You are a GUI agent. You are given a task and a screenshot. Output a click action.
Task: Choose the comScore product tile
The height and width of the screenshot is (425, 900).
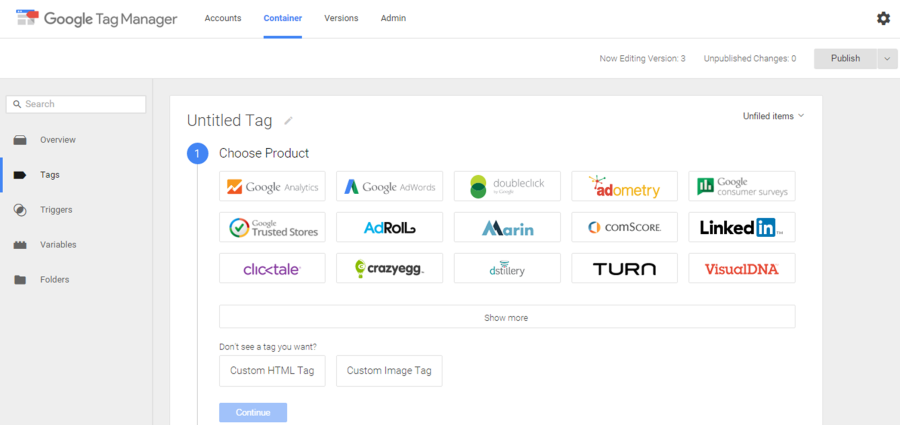[624, 227]
